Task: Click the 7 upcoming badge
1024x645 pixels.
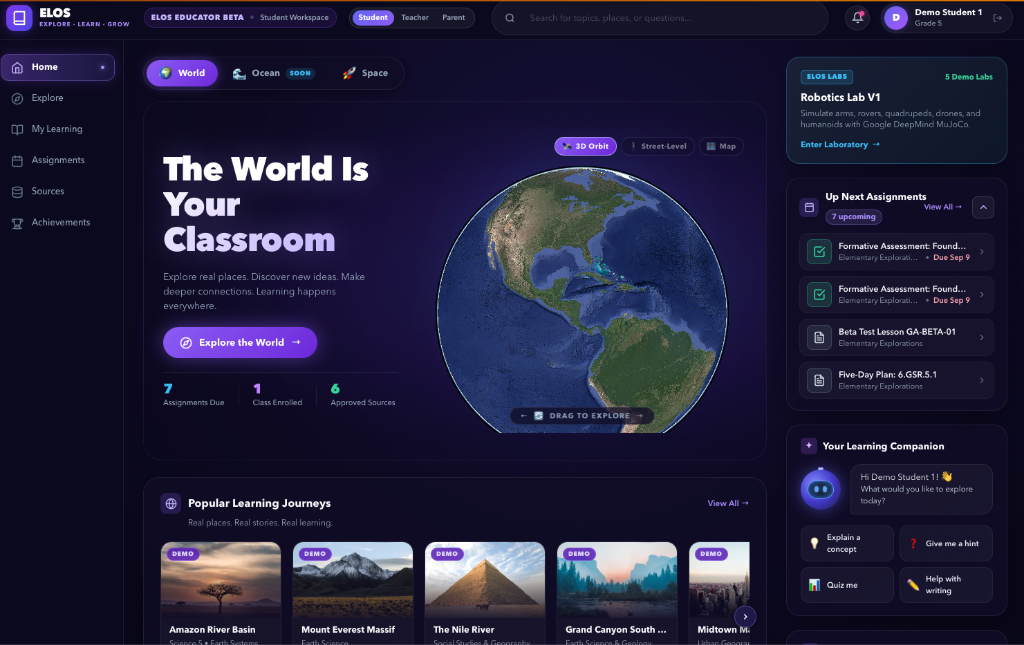Action: [854, 217]
